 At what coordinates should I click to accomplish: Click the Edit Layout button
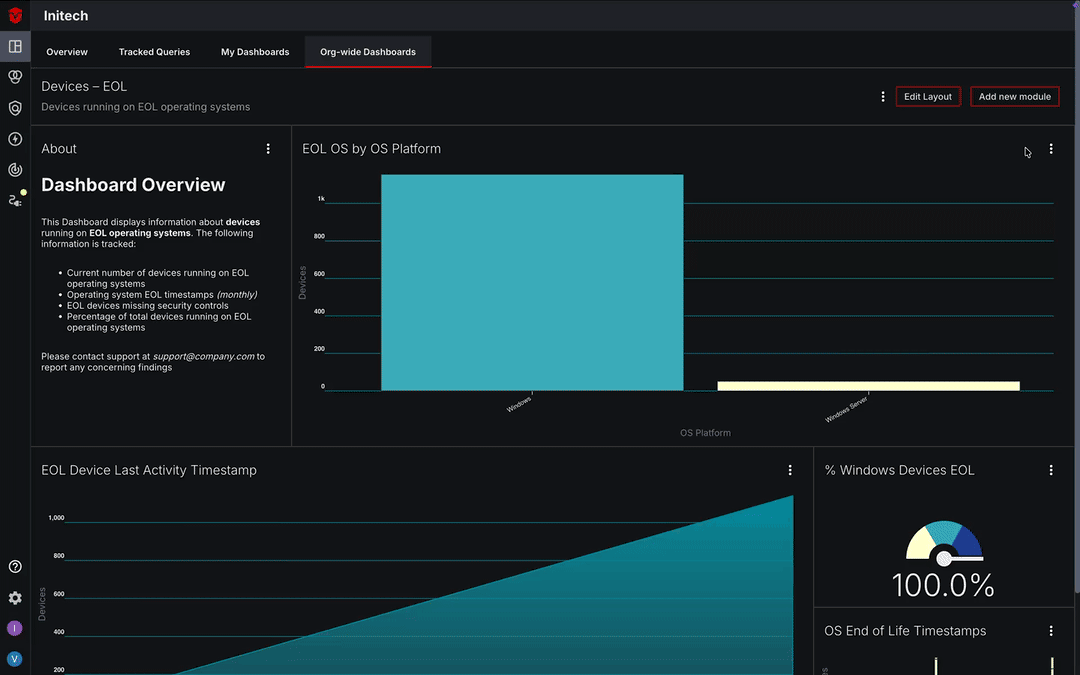(928, 97)
